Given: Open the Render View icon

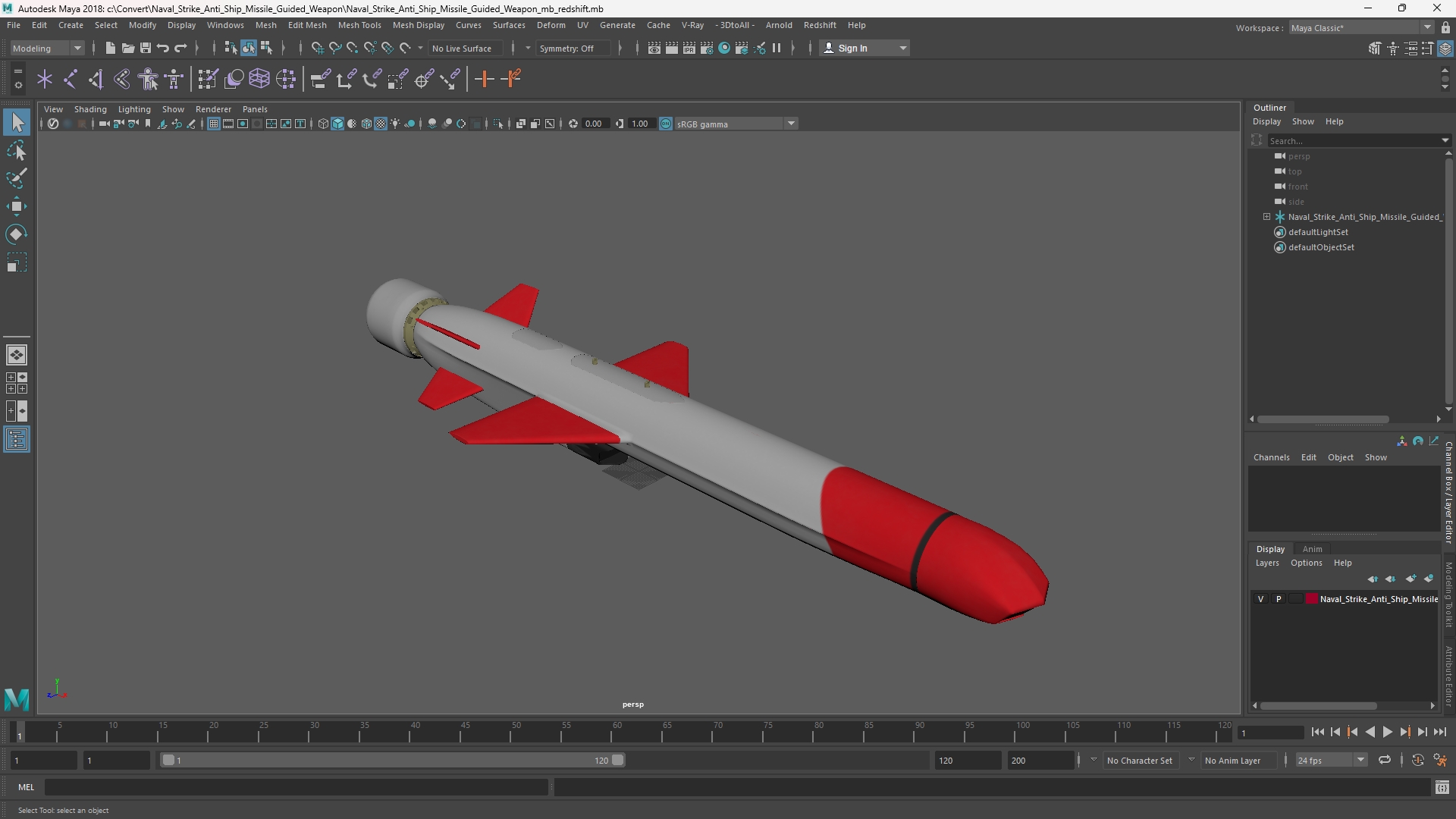Looking at the screenshot, I should [654, 48].
